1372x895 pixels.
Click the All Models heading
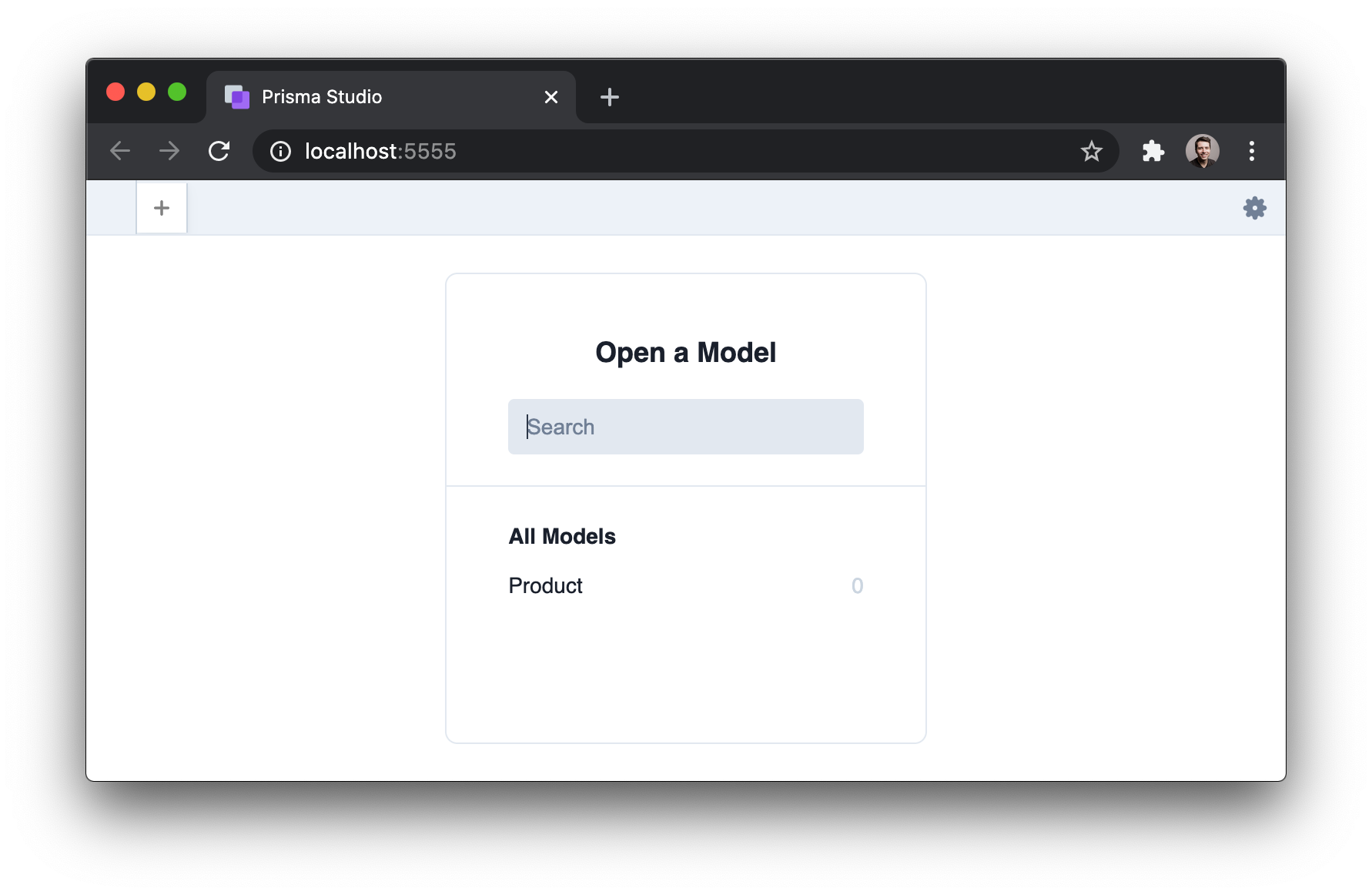point(561,536)
